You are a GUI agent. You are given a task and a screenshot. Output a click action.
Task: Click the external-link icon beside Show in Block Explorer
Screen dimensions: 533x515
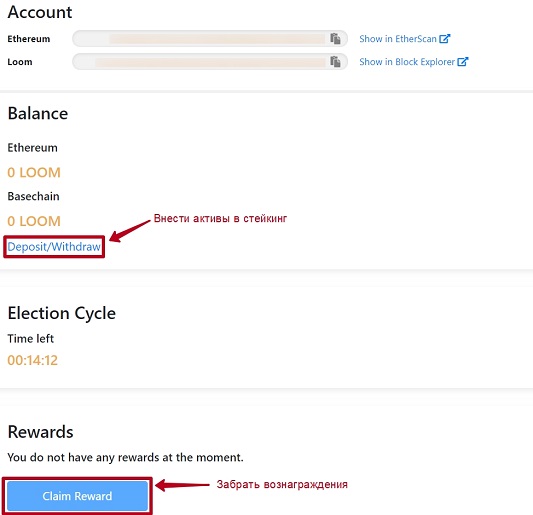tap(463, 62)
